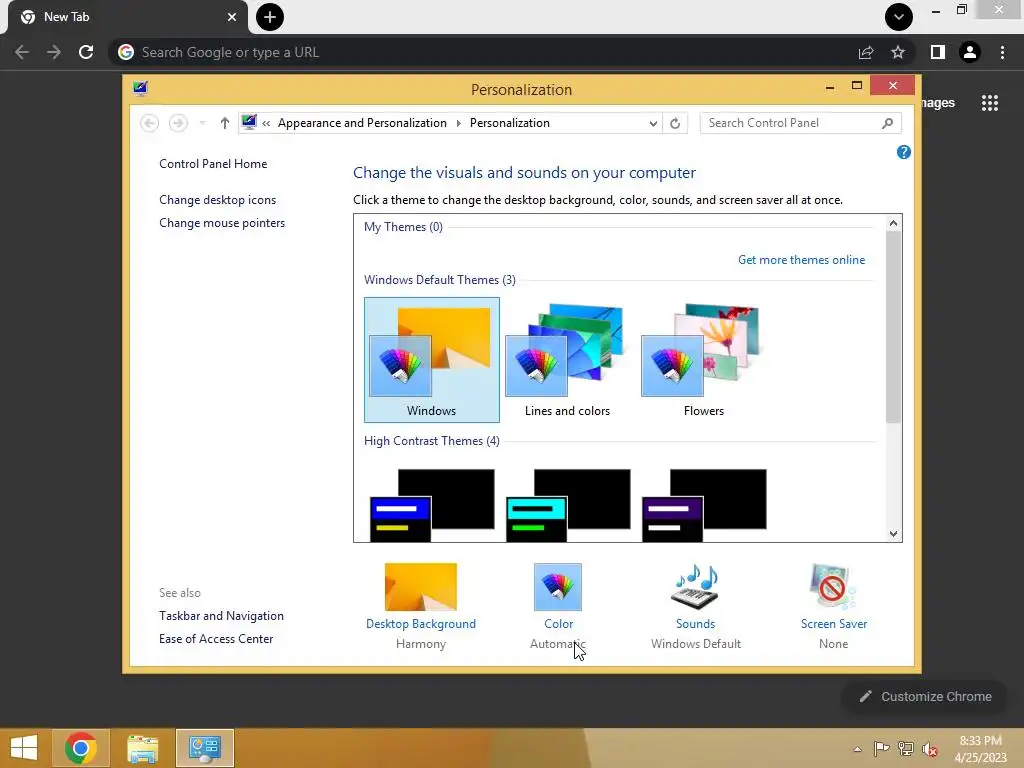Open Chrome's tab search dropdown
The image size is (1024, 768).
(899, 17)
